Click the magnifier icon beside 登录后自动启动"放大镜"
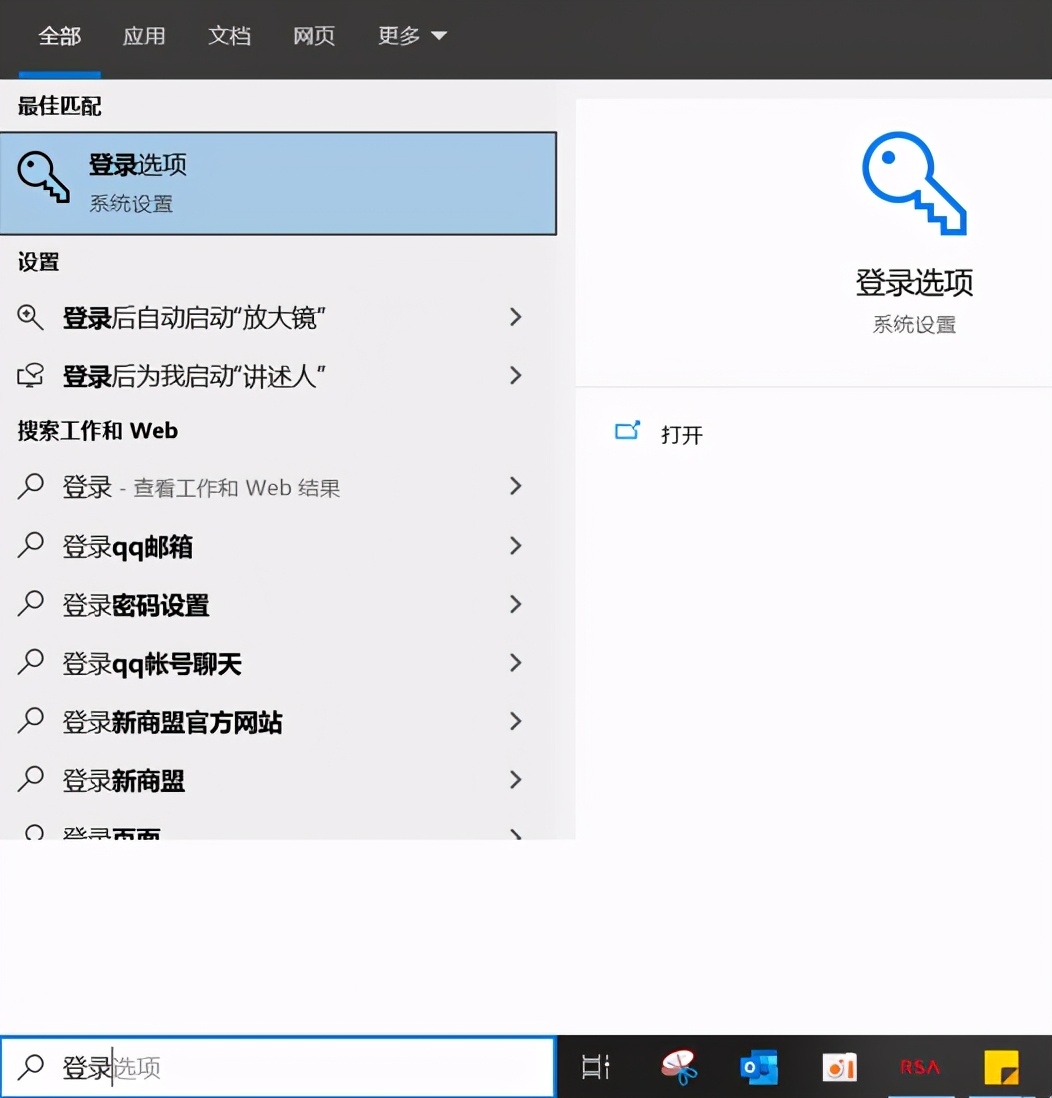This screenshot has height=1098, width=1052. click(30, 318)
